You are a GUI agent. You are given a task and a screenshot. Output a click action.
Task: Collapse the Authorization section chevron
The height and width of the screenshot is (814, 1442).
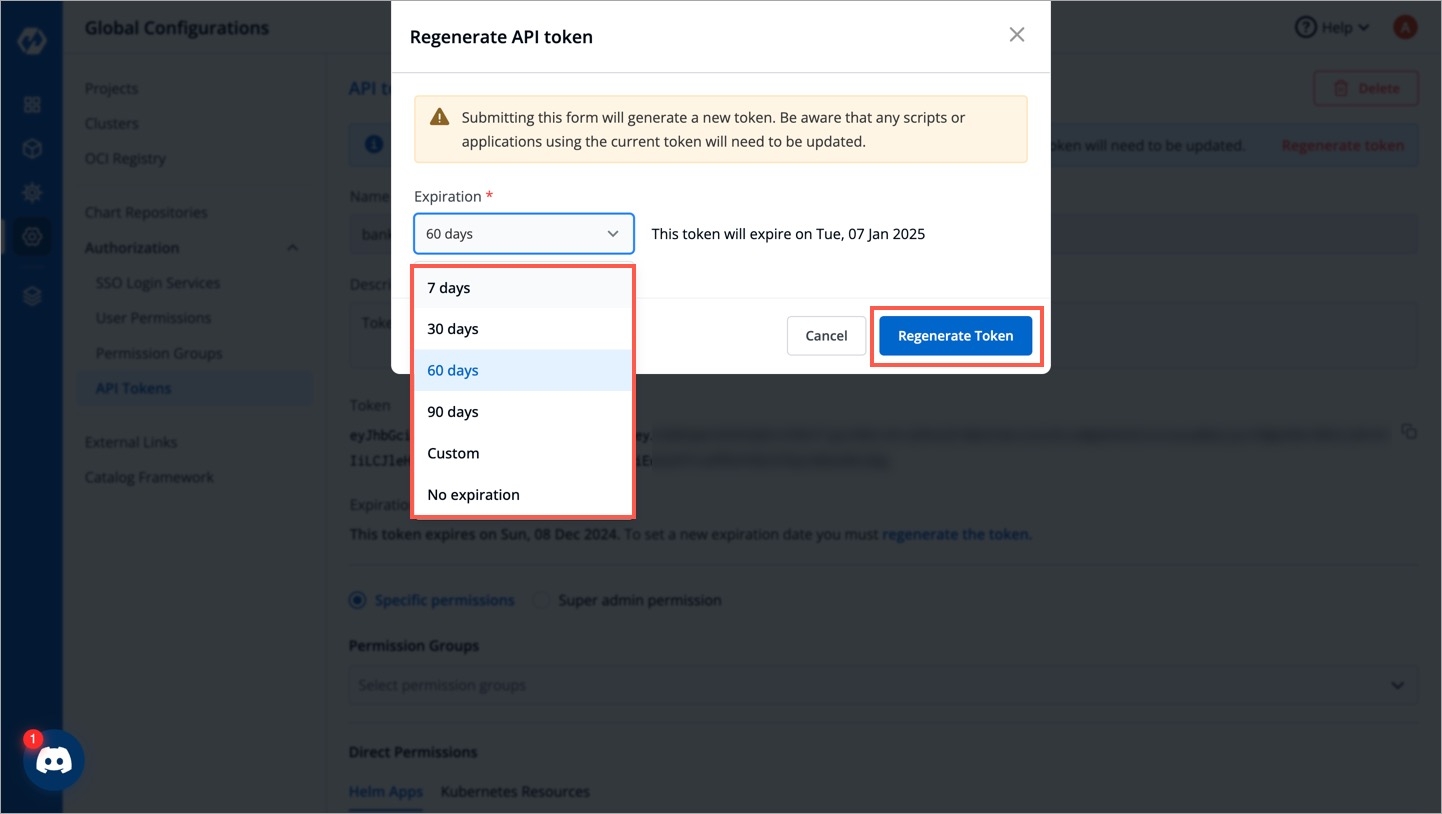pyautogui.click(x=293, y=248)
